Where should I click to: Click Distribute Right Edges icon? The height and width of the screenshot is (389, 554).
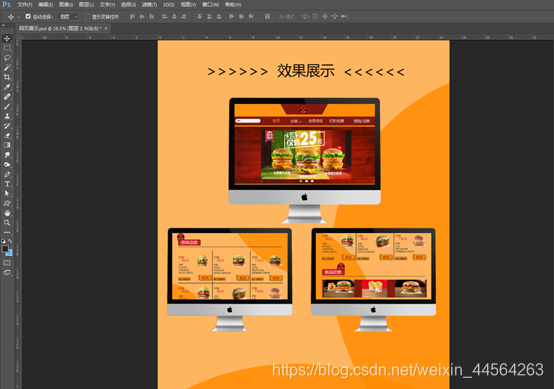pyautogui.click(x=251, y=17)
